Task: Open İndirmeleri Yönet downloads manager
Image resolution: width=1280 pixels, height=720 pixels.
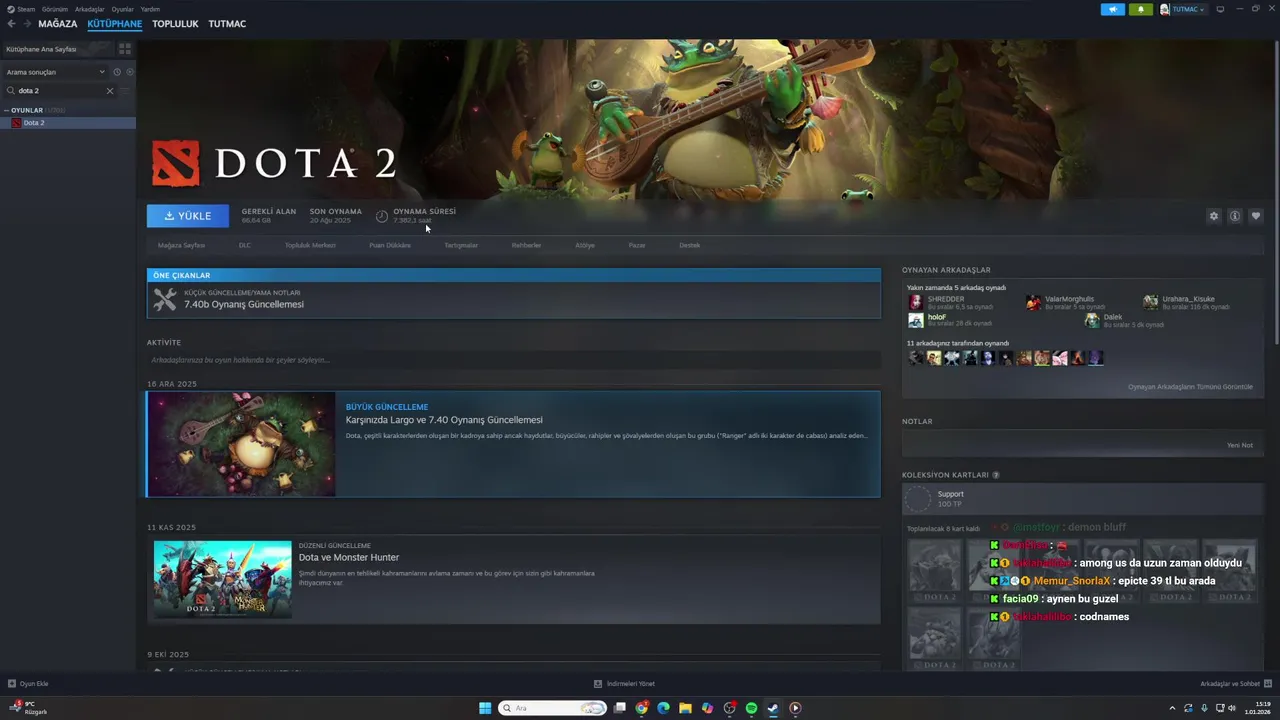Action: [x=625, y=684]
